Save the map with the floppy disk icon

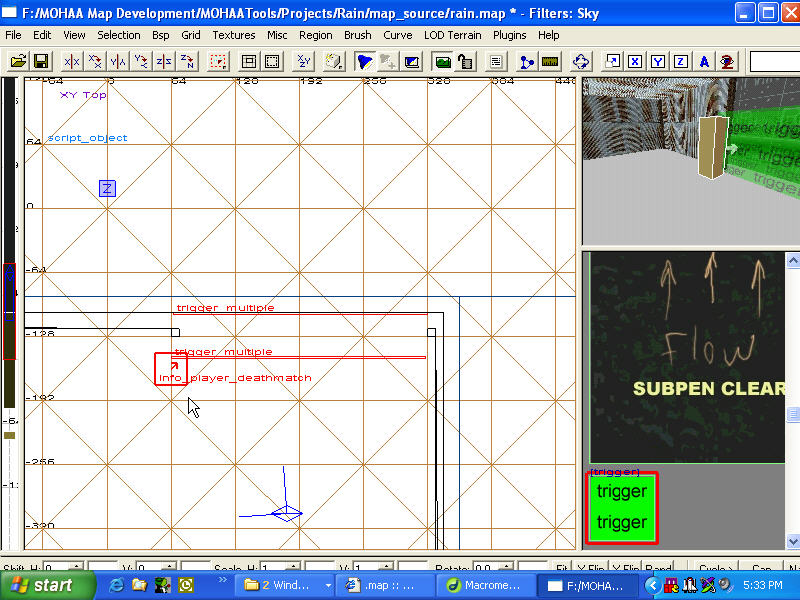click(x=41, y=62)
